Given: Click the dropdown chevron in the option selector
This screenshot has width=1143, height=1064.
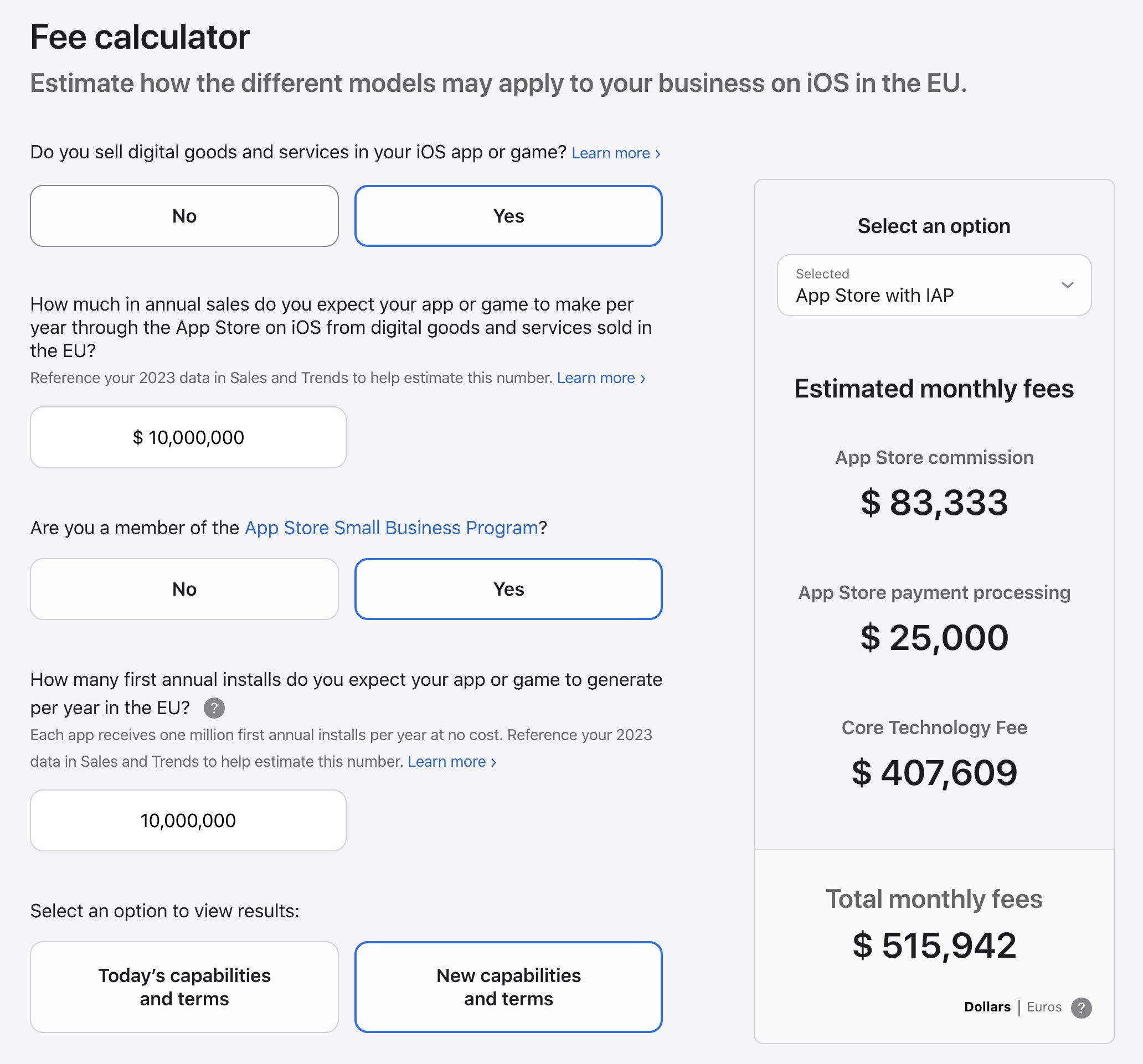Looking at the screenshot, I should pyautogui.click(x=1067, y=285).
